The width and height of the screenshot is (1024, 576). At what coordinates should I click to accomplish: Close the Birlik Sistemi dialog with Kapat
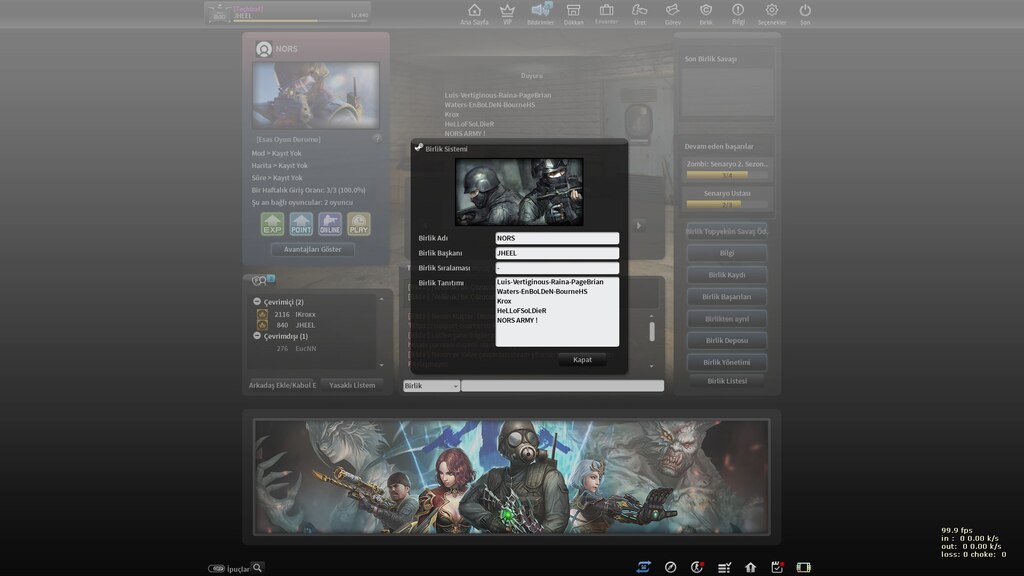click(x=583, y=360)
